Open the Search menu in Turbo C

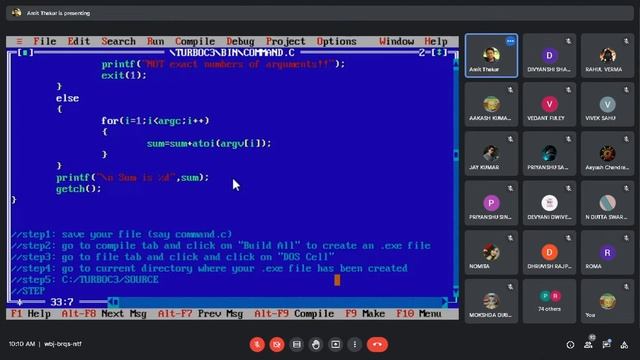(x=118, y=41)
